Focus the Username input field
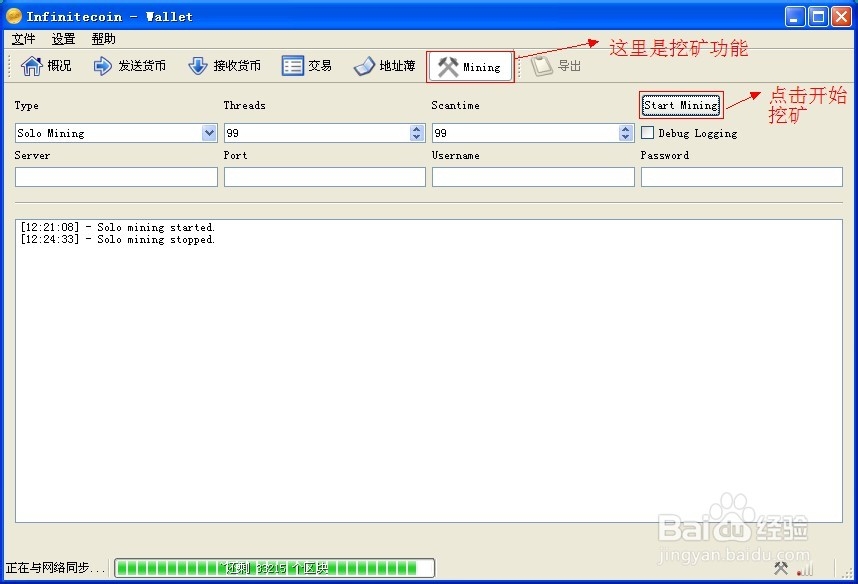Screen dimensions: 858x584 pos(534,177)
